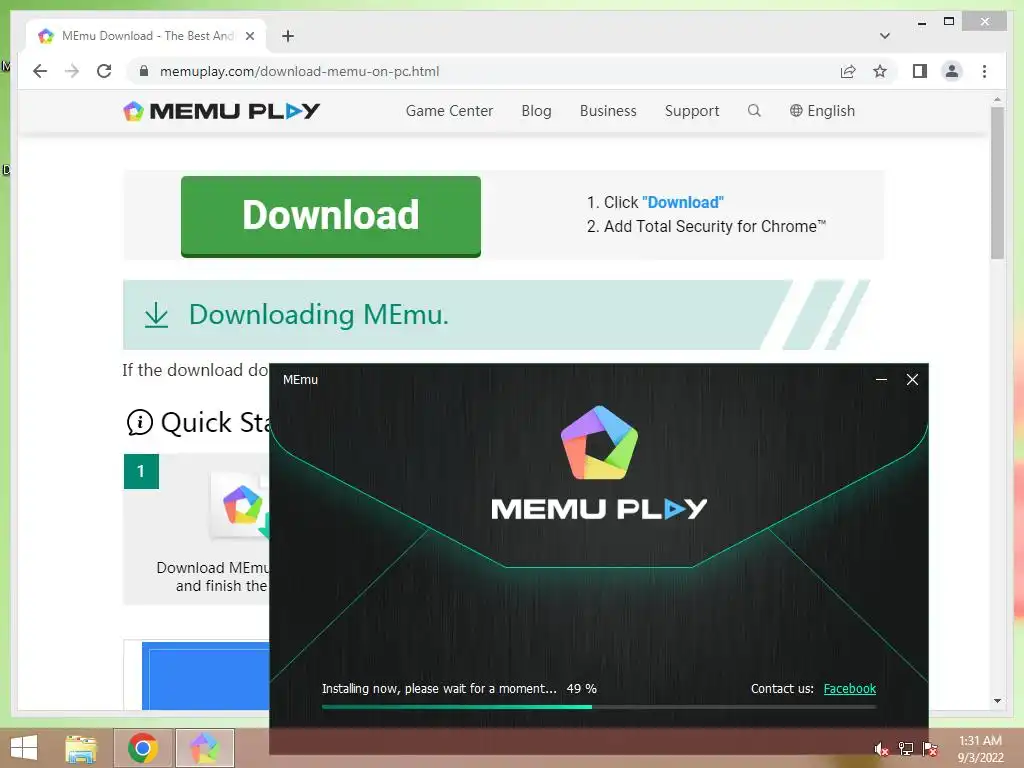Share this page using the share icon

pyautogui.click(x=848, y=71)
